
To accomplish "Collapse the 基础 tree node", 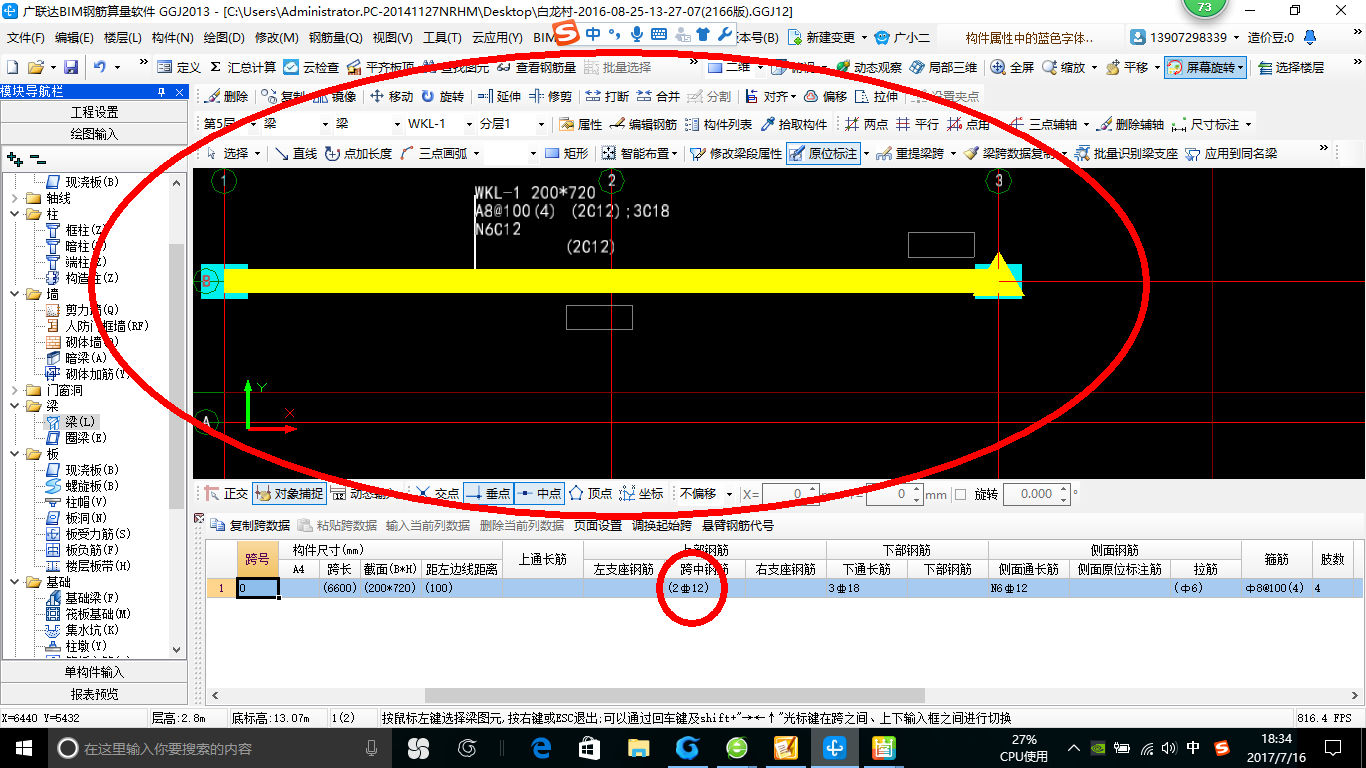I will click(16, 582).
